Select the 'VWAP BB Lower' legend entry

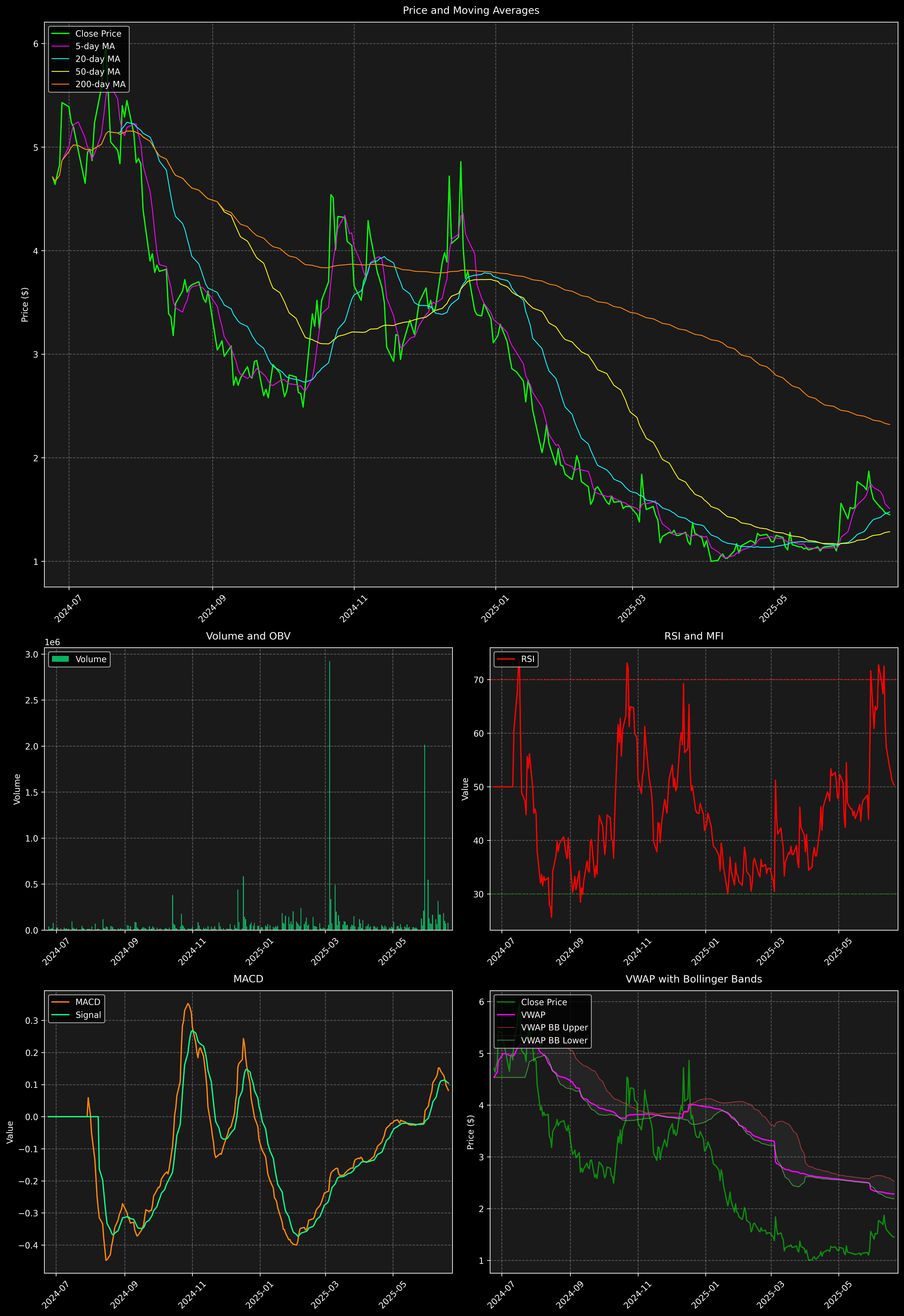point(542,1040)
